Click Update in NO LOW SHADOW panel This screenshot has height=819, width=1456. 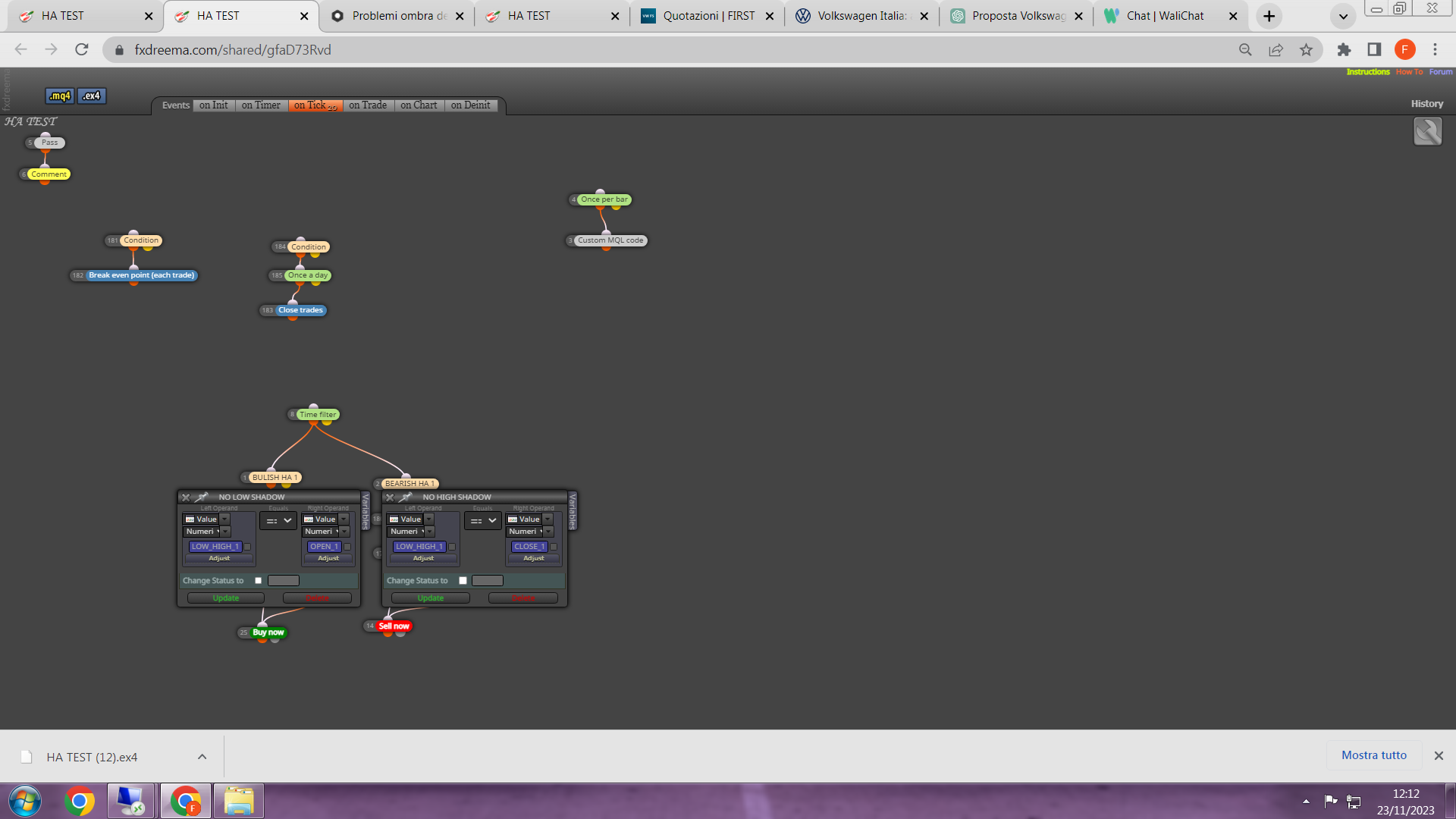pyautogui.click(x=226, y=598)
